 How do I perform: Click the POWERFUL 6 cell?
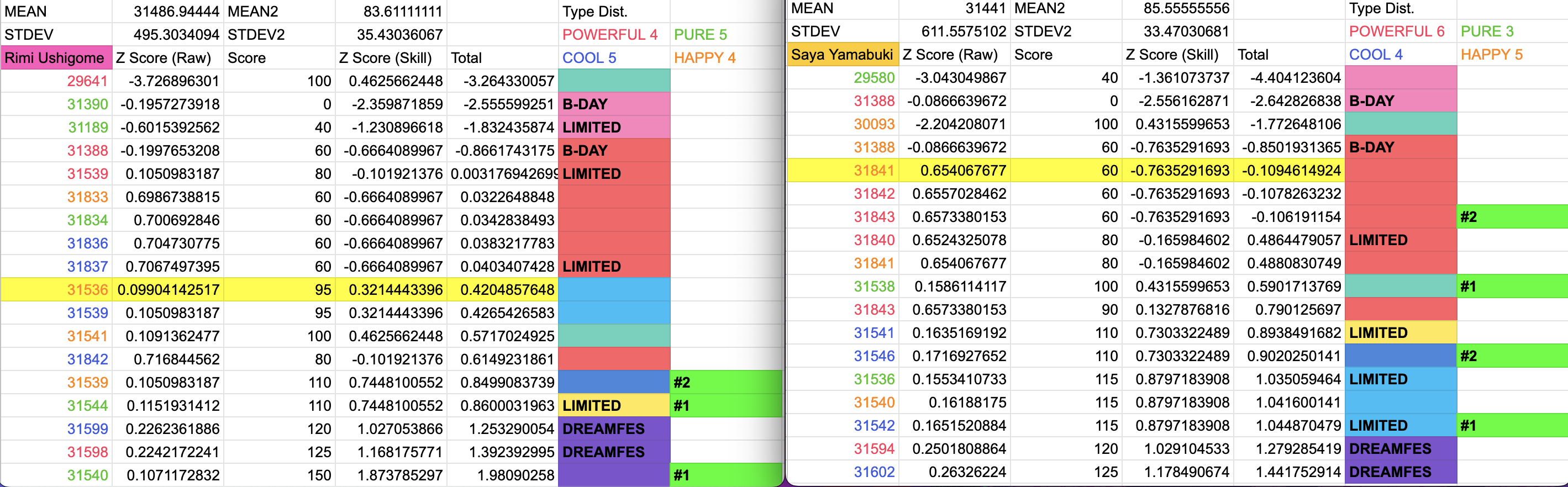point(1399,31)
